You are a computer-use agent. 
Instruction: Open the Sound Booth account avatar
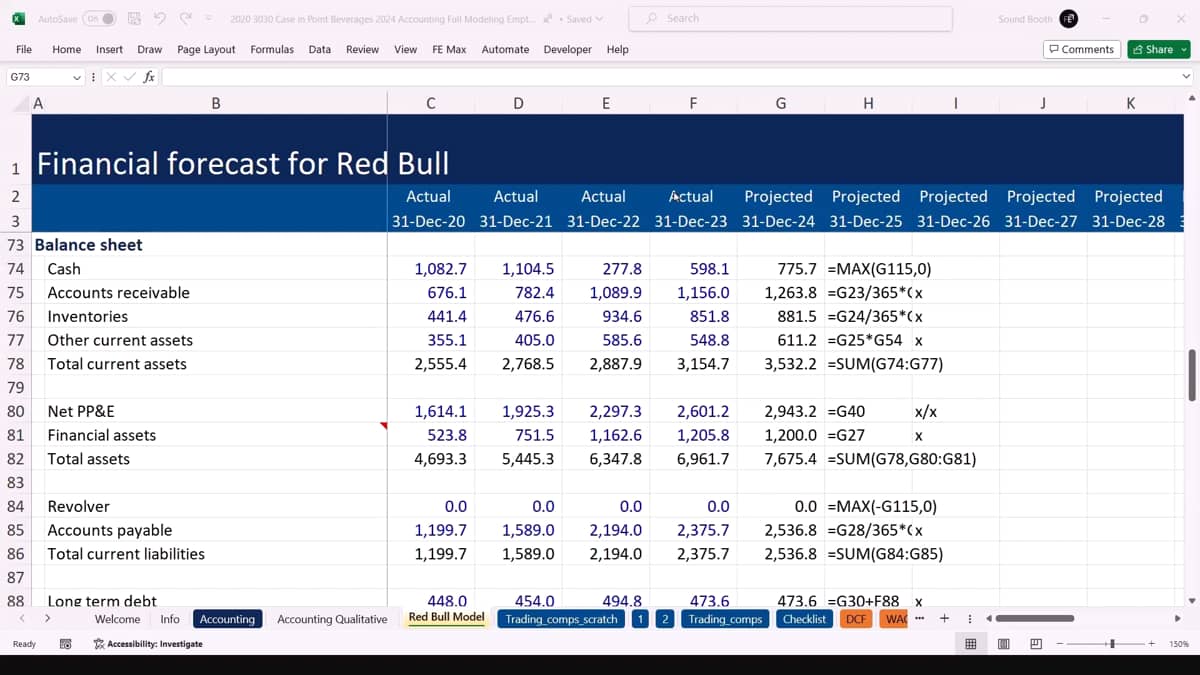point(1069,19)
